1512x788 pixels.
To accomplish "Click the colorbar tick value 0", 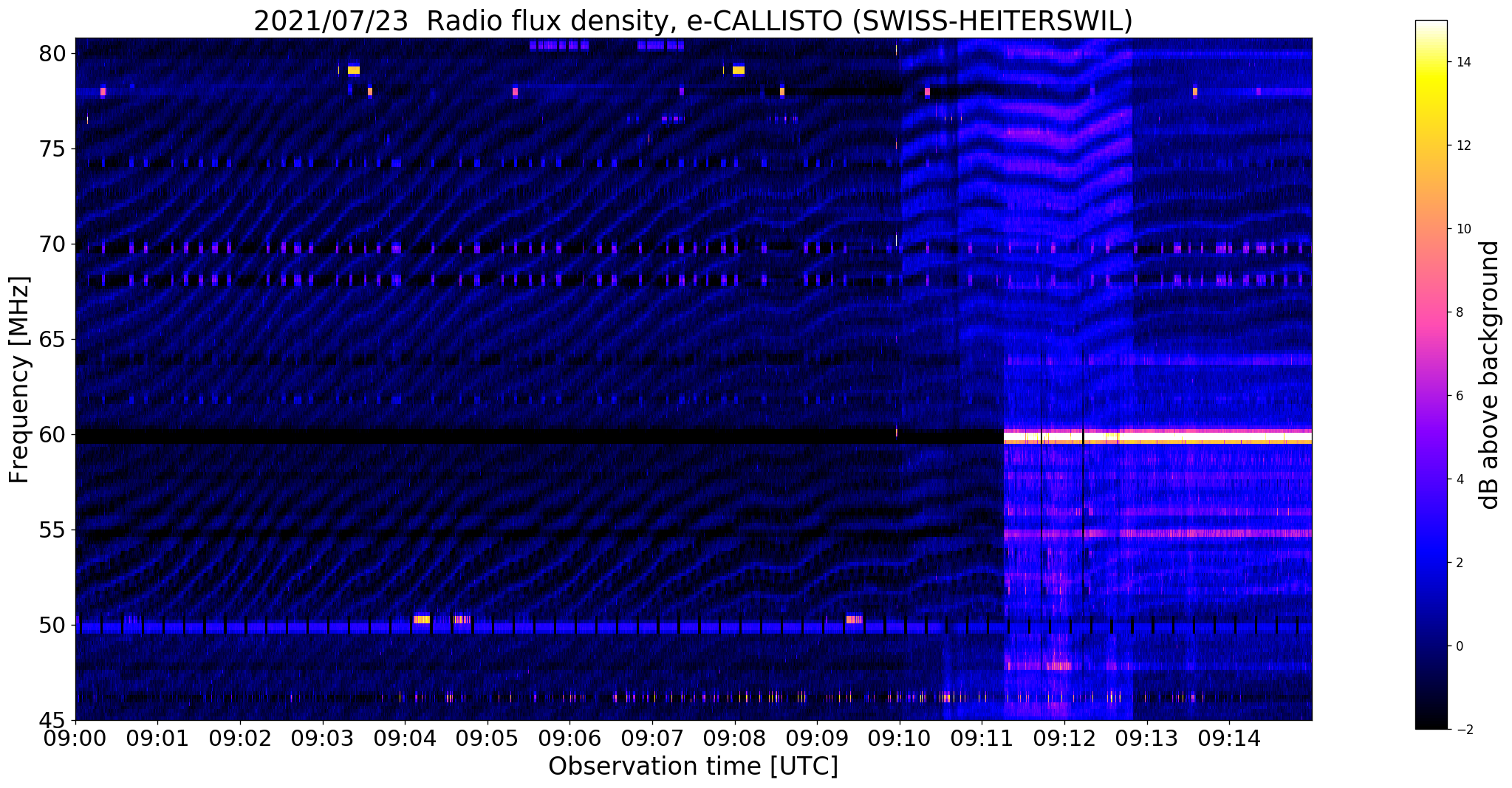I will click(x=1458, y=646).
